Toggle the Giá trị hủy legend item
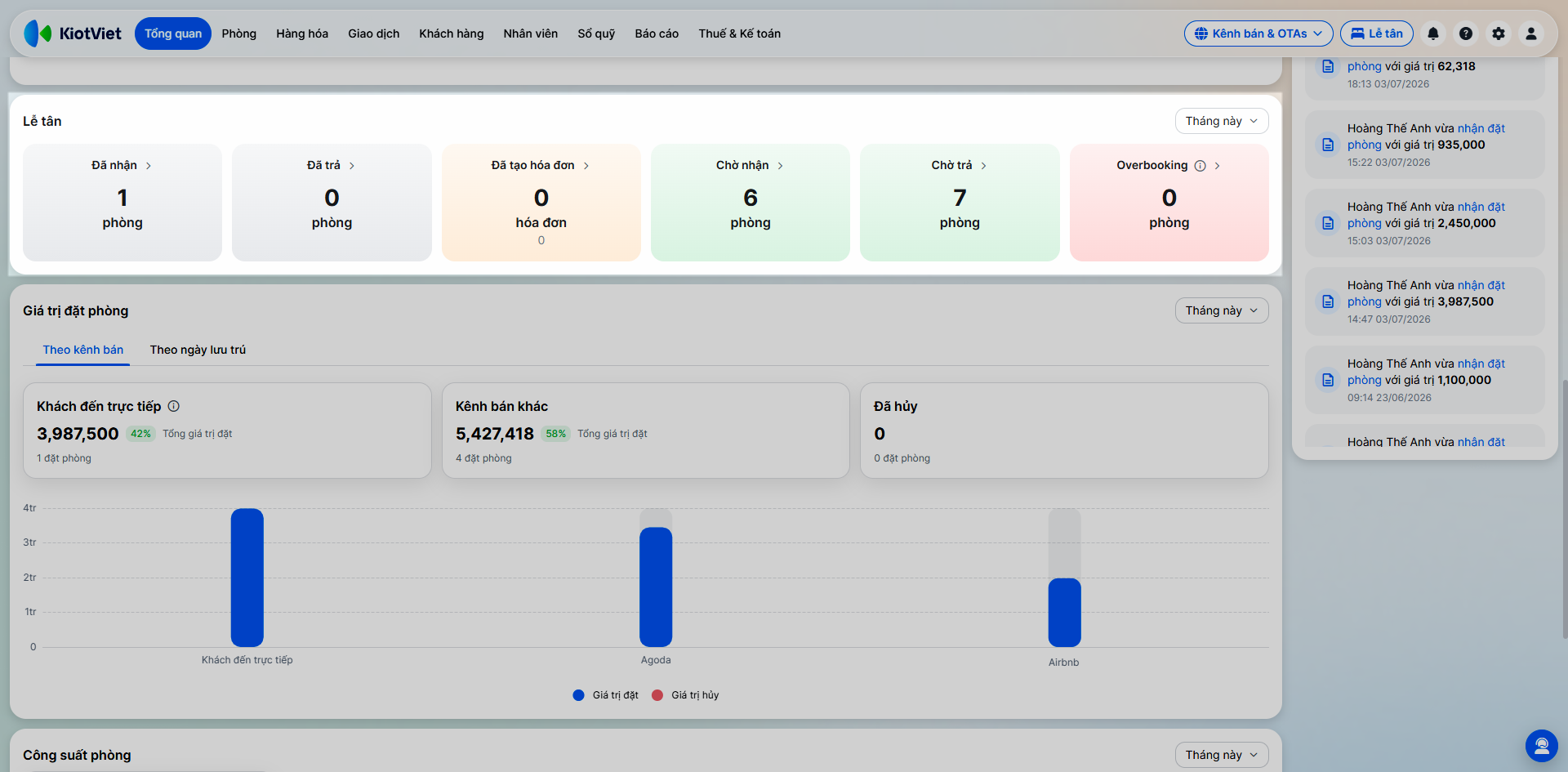The image size is (1568, 772). (685, 695)
